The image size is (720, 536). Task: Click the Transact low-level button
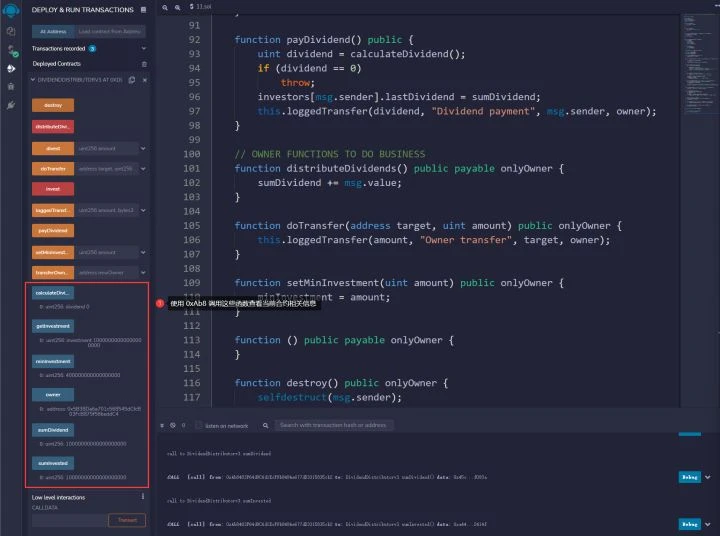[x=127, y=520]
